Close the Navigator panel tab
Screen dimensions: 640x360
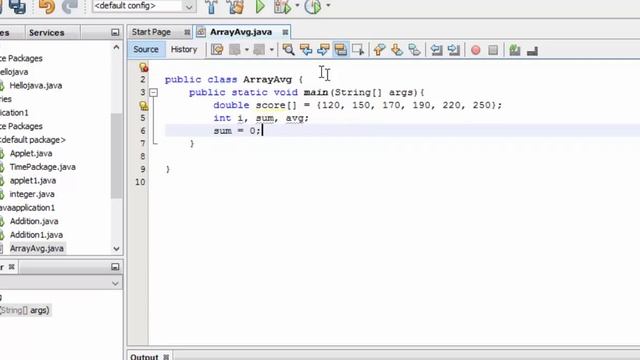pyautogui.click(x=12, y=267)
